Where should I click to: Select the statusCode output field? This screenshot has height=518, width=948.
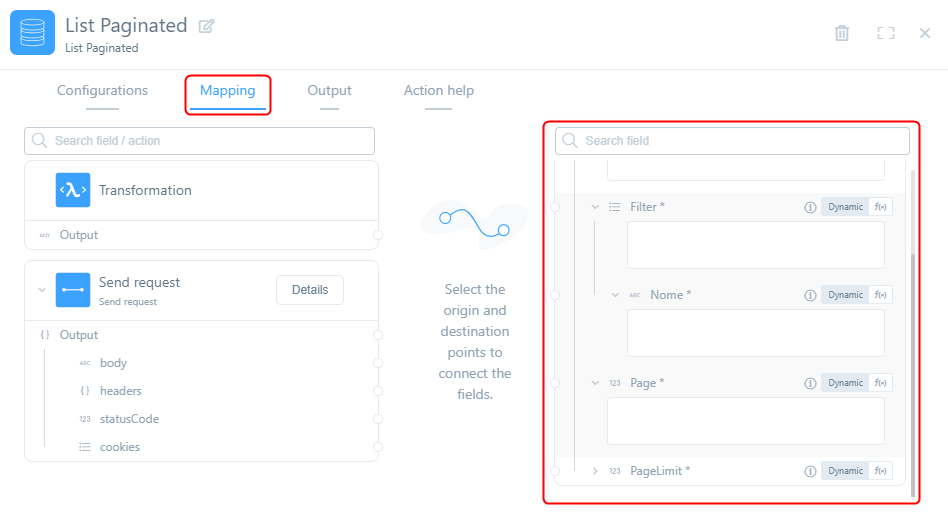click(x=129, y=419)
